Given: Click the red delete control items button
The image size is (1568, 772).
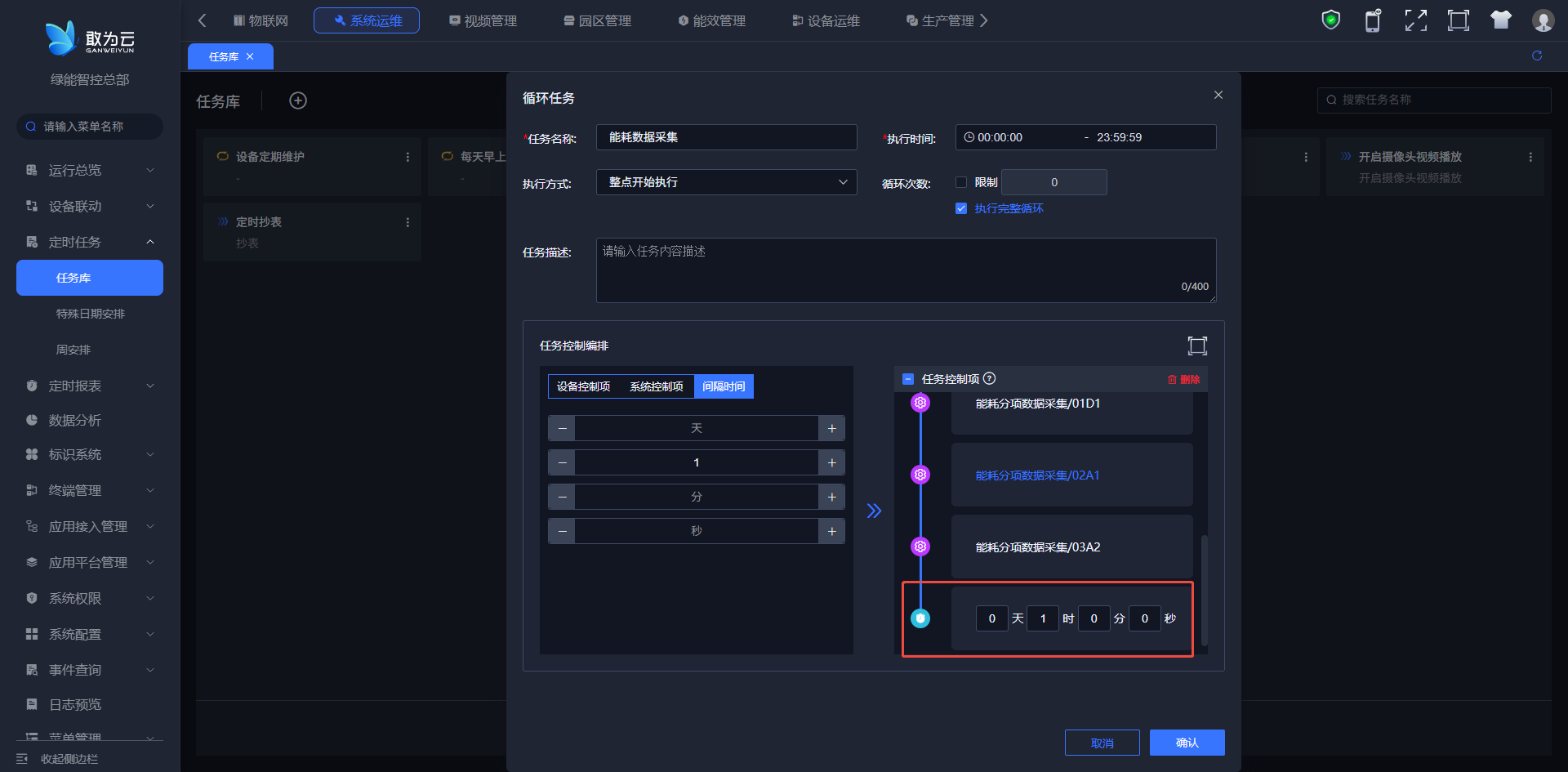Looking at the screenshot, I should point(1183,379).
